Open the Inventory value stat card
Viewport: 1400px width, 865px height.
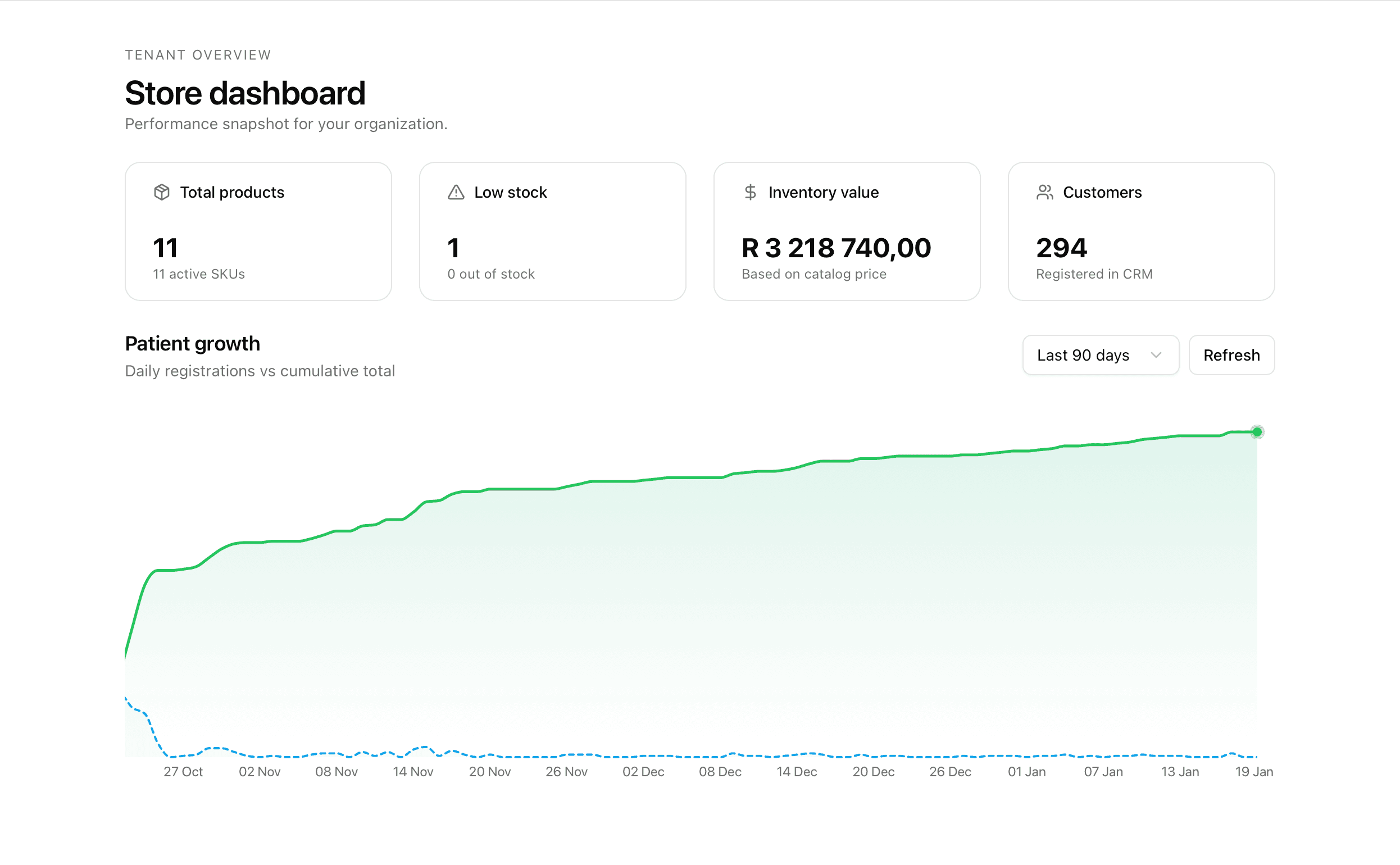[847, 231]
